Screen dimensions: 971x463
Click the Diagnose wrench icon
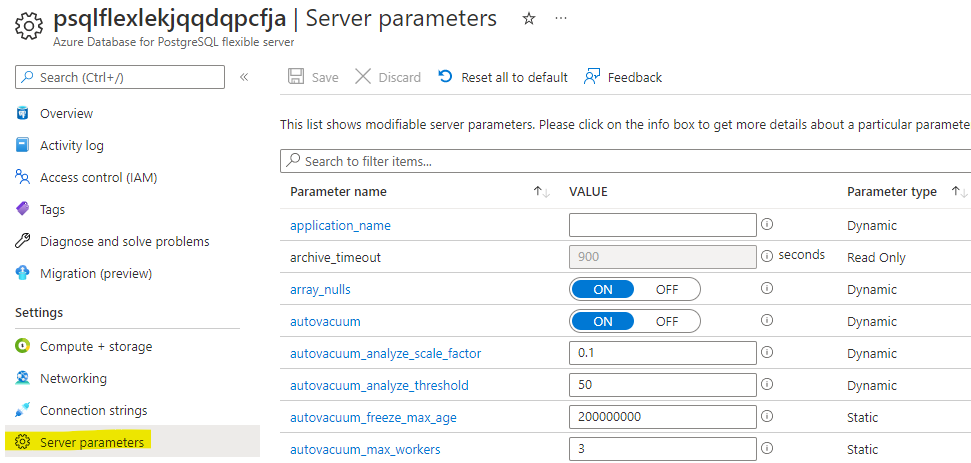pos(23,241)
